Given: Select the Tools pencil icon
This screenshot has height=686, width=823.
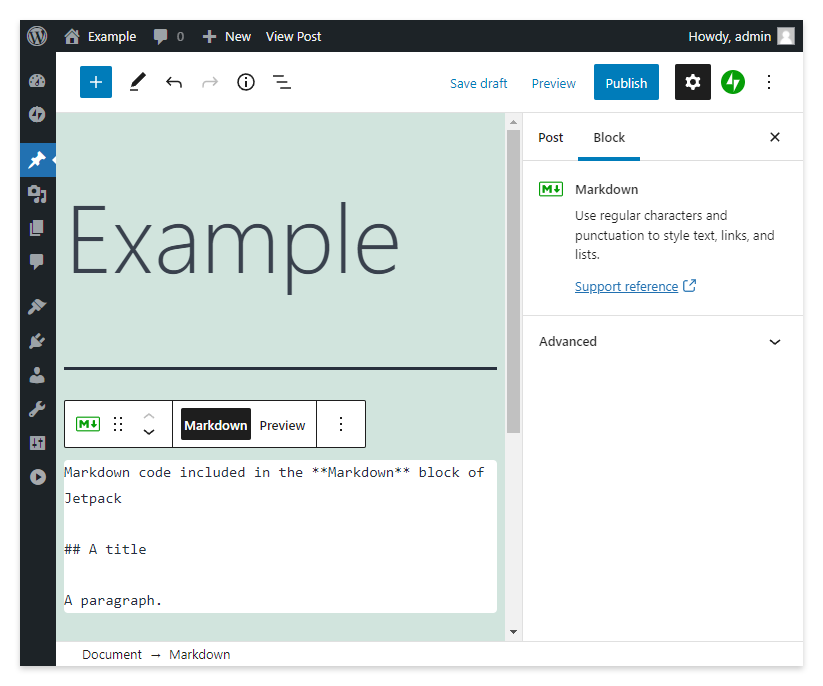Looking at the screenshot, I should (138, 83).
